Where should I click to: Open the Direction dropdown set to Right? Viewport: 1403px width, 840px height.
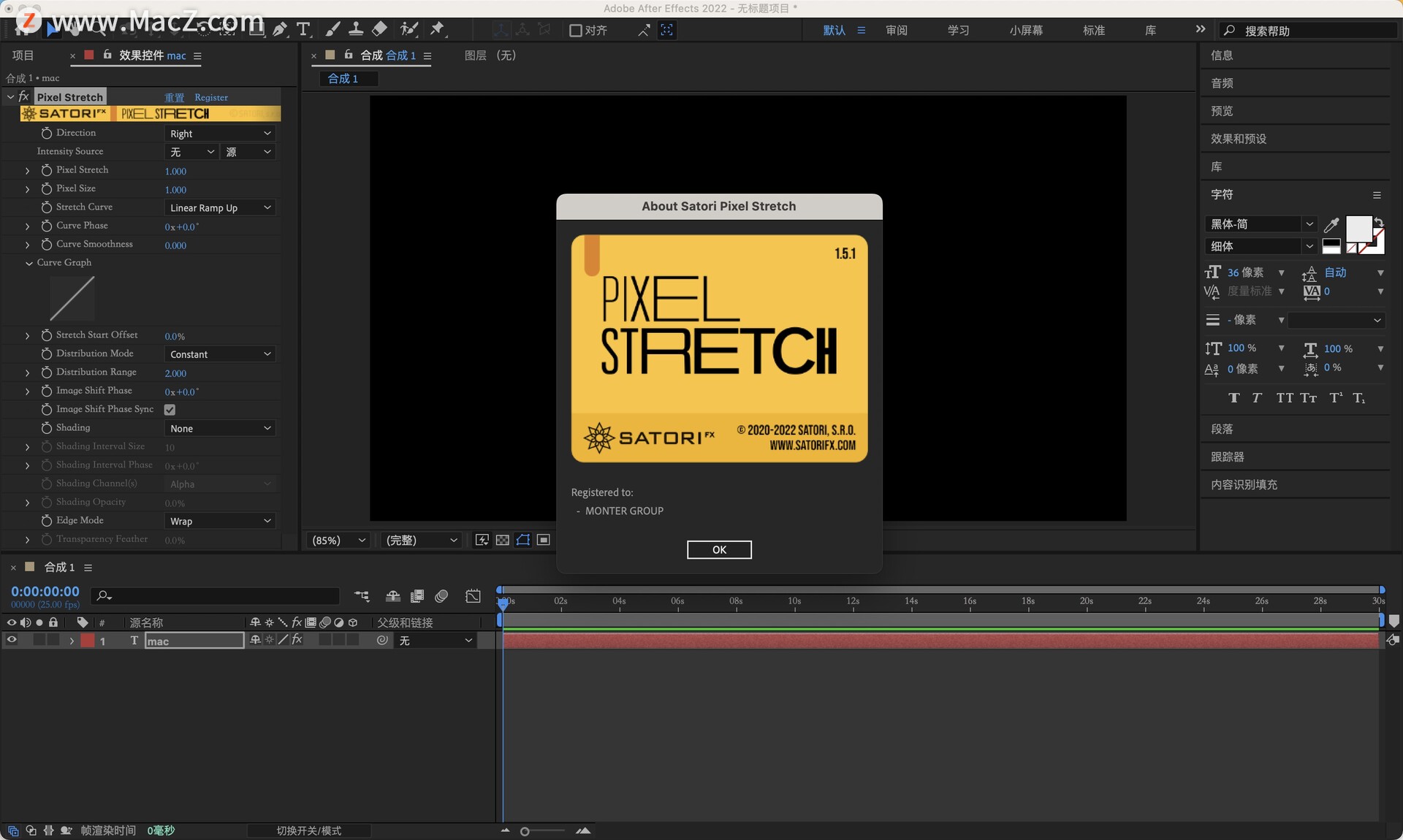219,133
